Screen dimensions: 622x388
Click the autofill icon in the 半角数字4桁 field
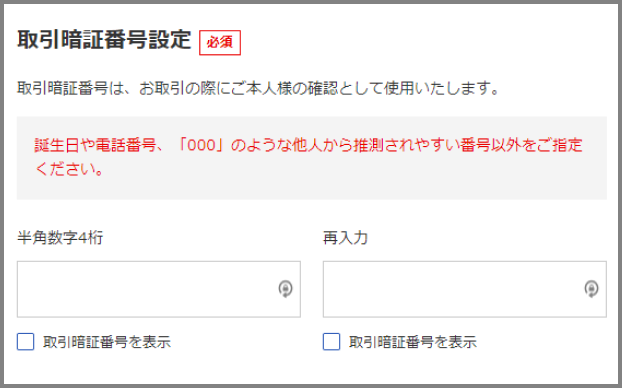pyautogui.click(x=285, y=289)
